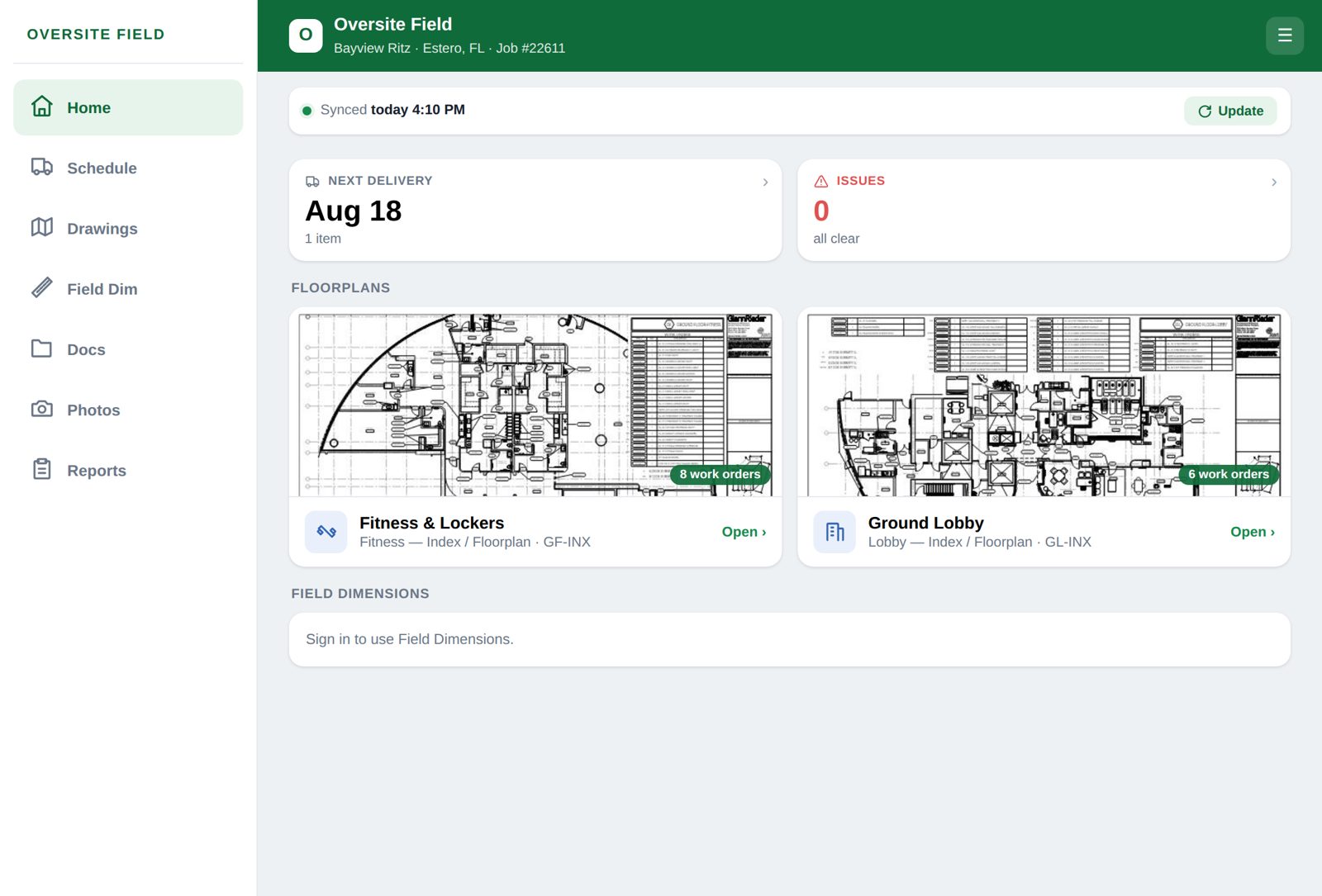Click the Ground Lobby floorplan thumbnail
Image resolution: width=1322 pixels, height=896 pixels.
1044,403
